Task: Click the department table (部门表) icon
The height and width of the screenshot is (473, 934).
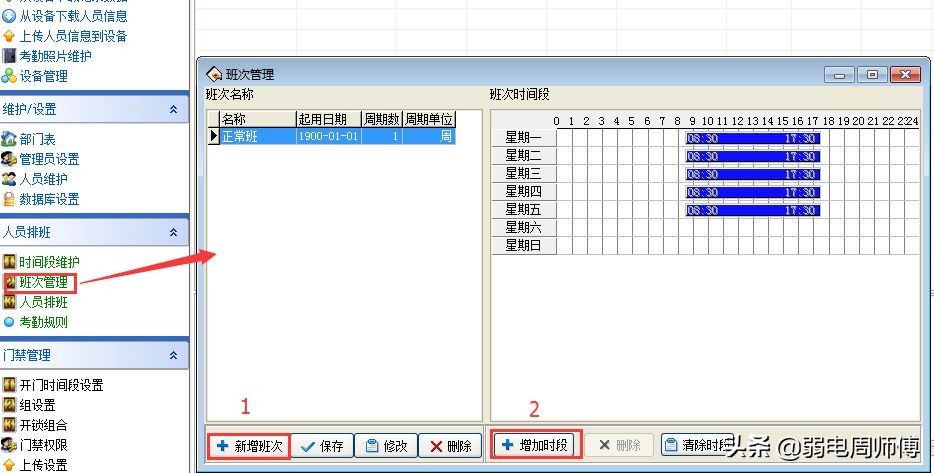Action: (x=9, y=139)
